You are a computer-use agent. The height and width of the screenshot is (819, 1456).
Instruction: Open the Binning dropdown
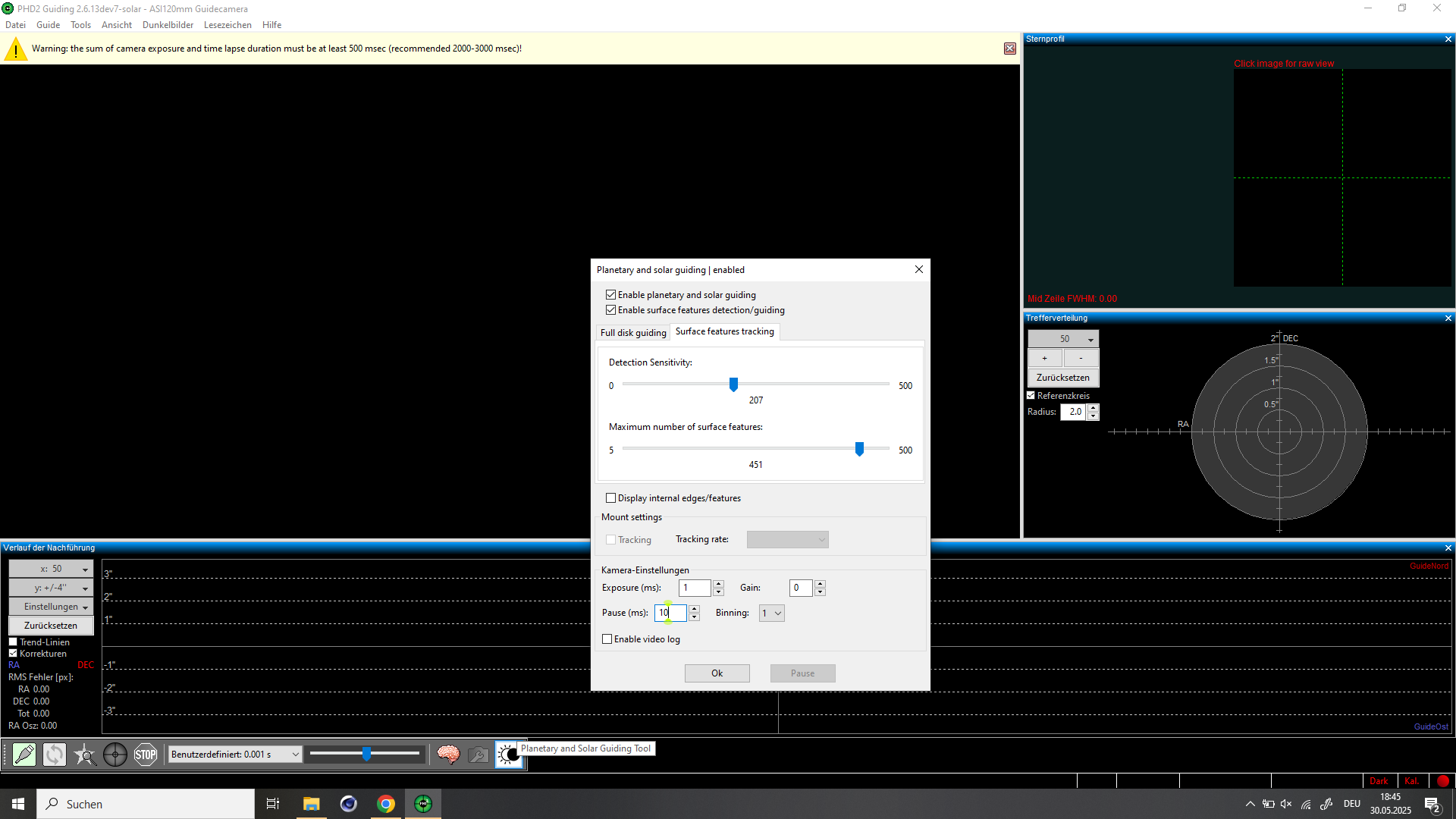771,613
